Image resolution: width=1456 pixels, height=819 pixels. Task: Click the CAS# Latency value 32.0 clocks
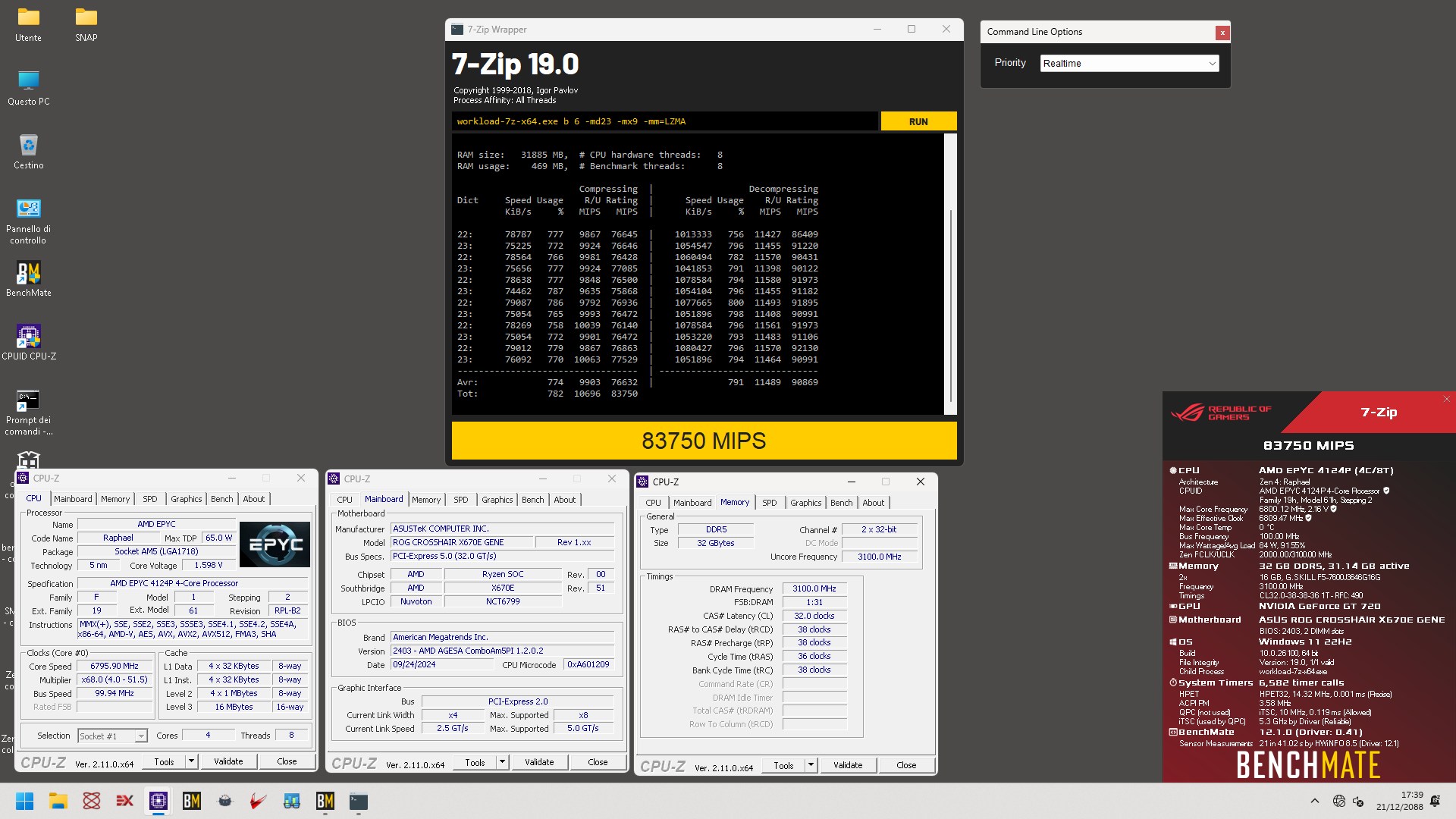814,617
